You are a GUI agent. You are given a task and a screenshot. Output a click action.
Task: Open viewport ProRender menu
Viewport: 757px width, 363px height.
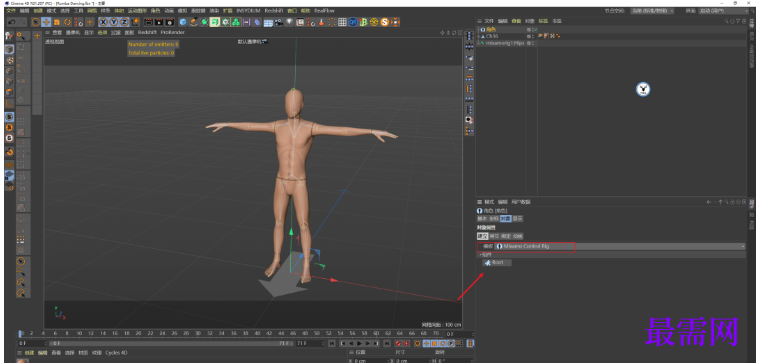(x=173, y=32)
